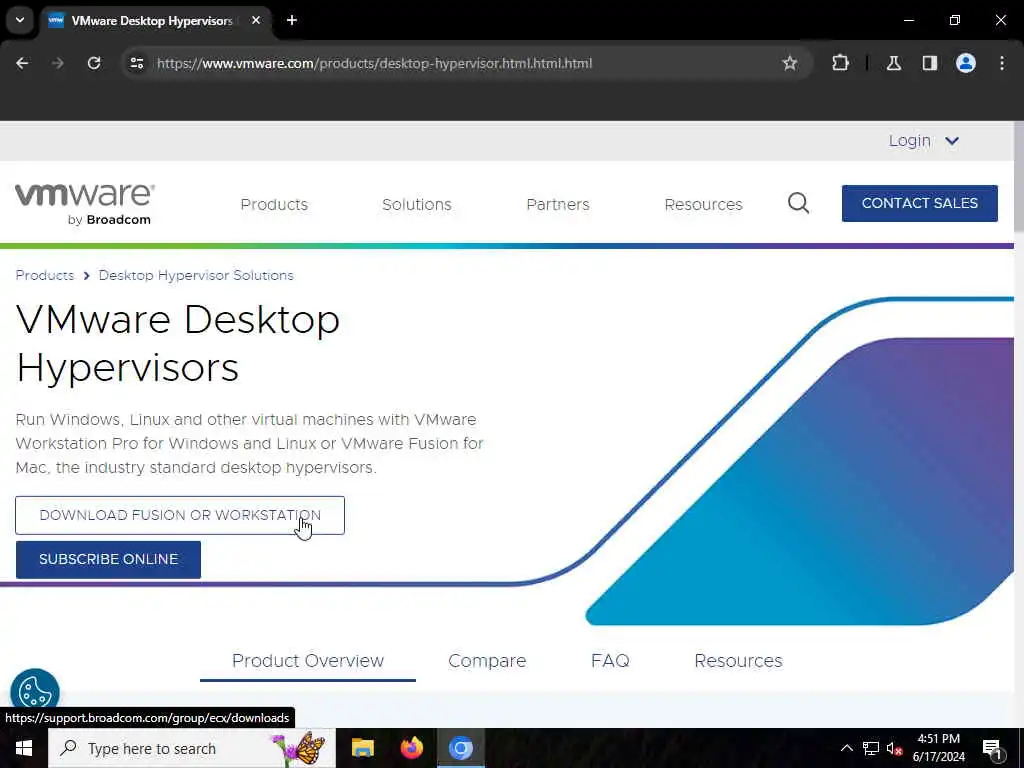Click the Chrome taskbar icon

point(460,748)
